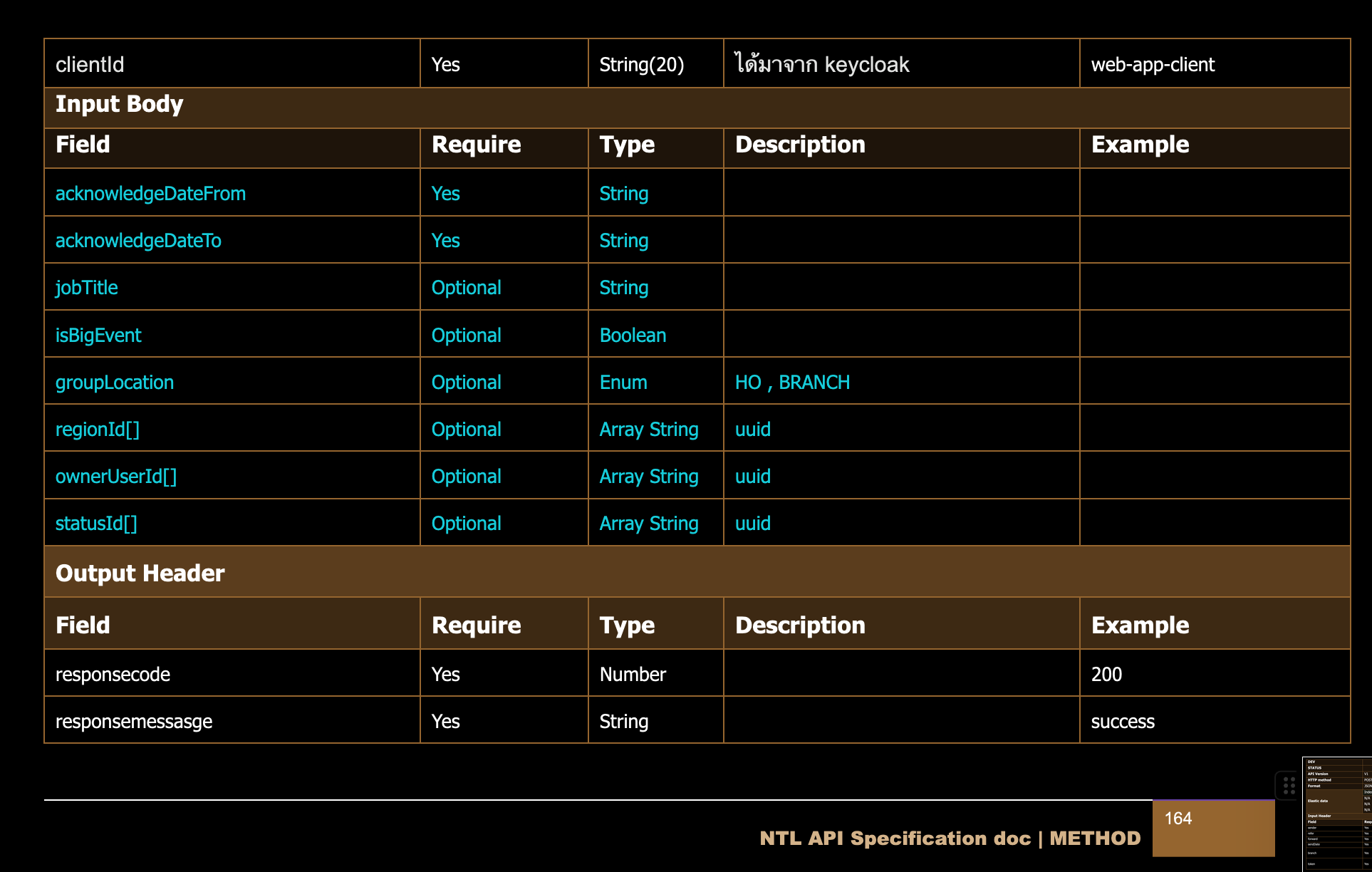Click the responsecode field cell
1372x872 pixels.
click(113, 675)
